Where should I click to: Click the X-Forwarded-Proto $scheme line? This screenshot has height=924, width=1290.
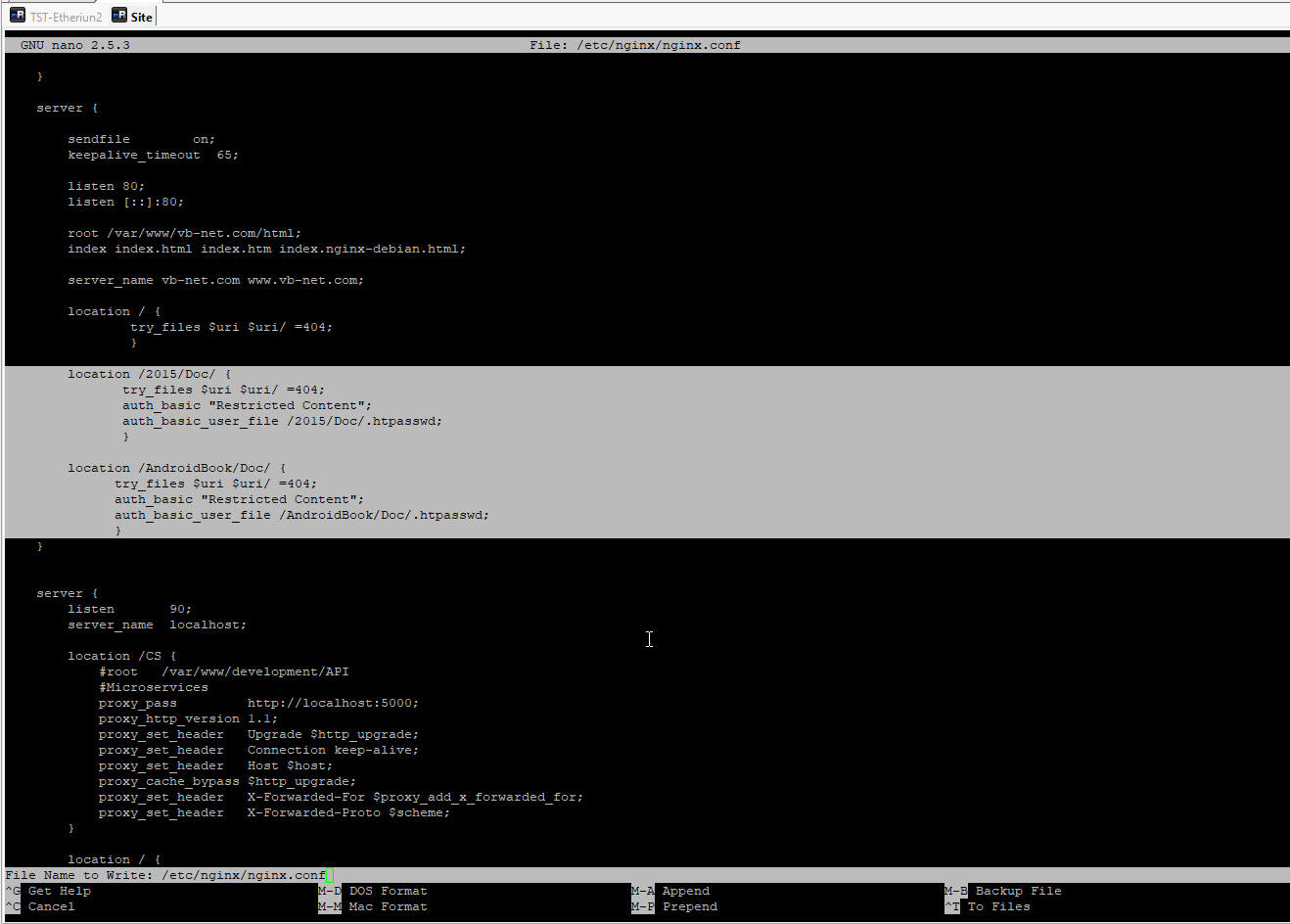click(275, 812)
